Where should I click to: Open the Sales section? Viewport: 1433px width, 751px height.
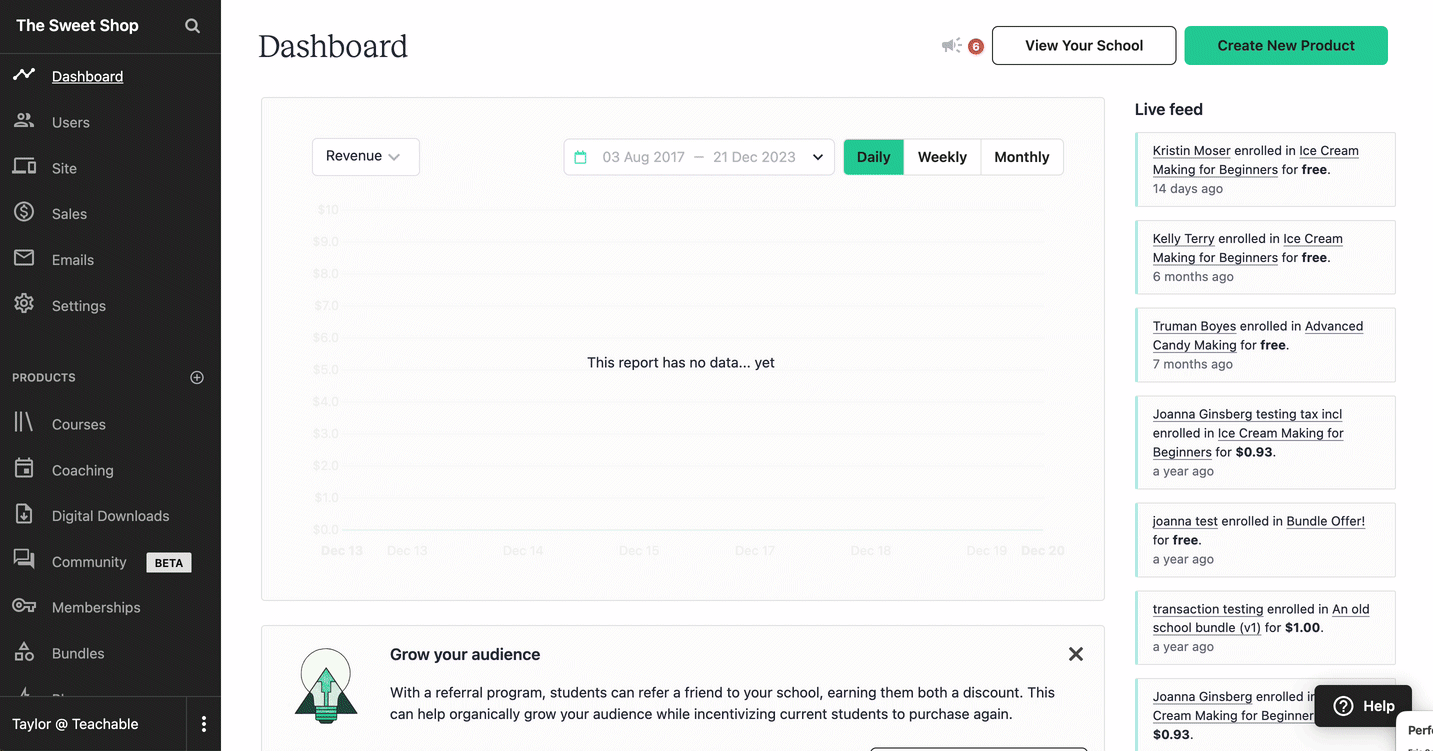tap(69, 214)
